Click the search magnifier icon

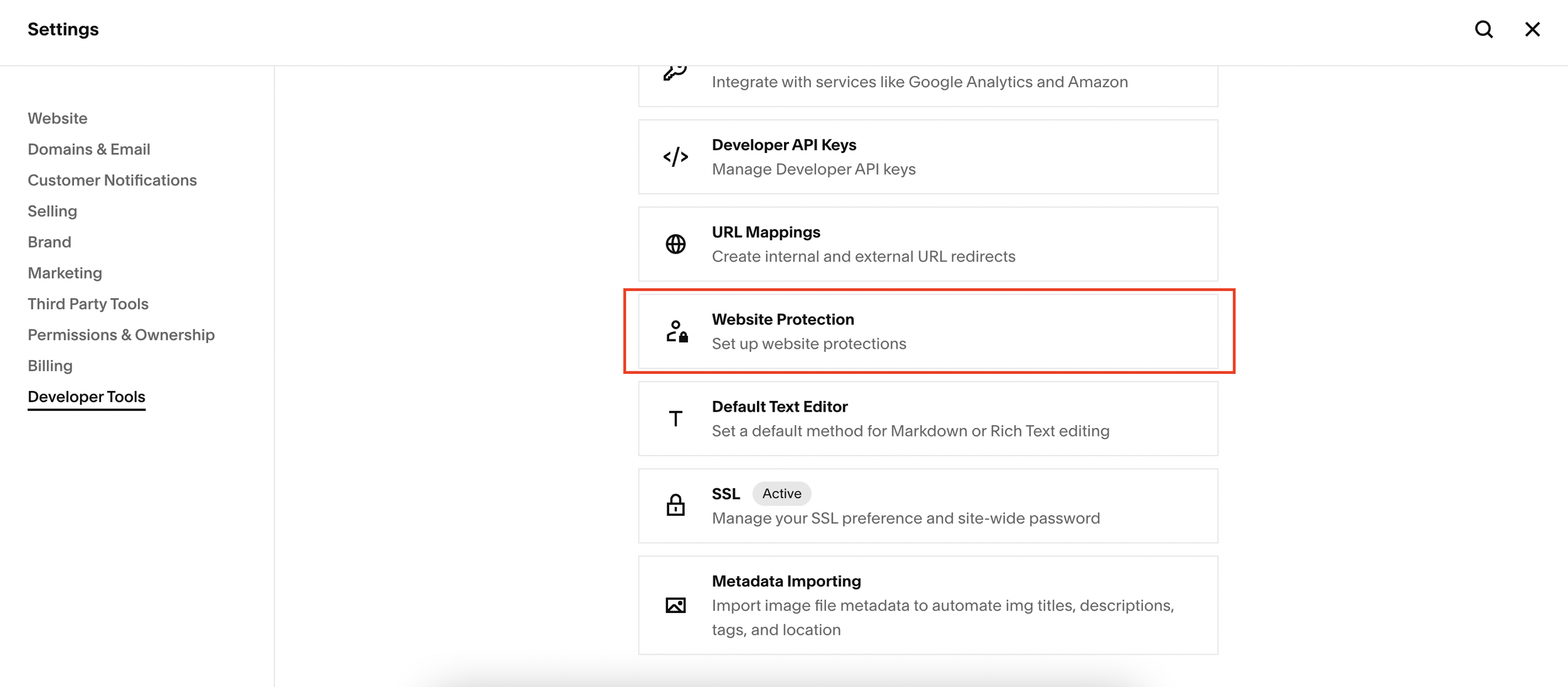tap(1483, 29)
